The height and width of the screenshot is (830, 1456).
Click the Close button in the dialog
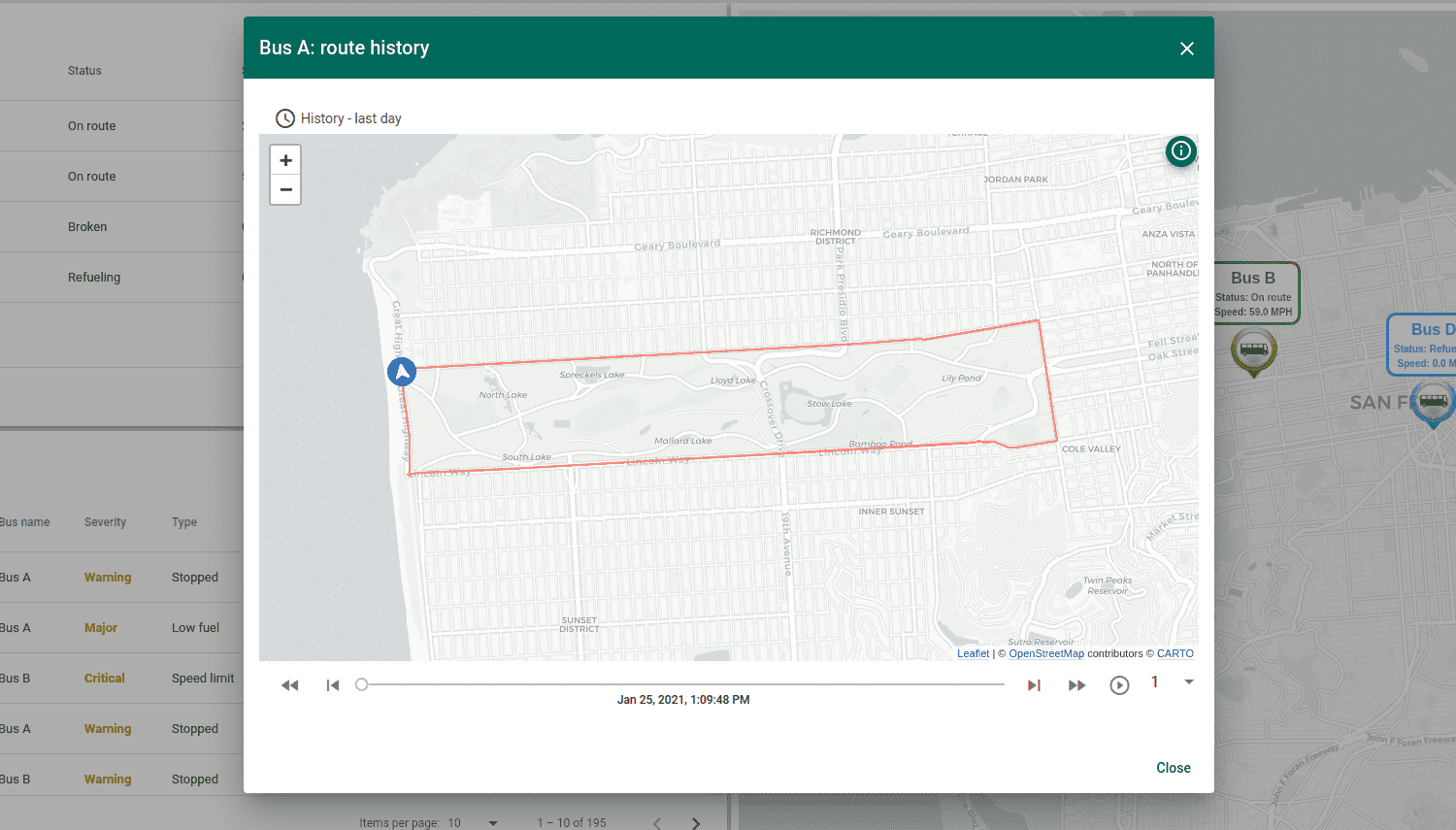[1173, 768]
